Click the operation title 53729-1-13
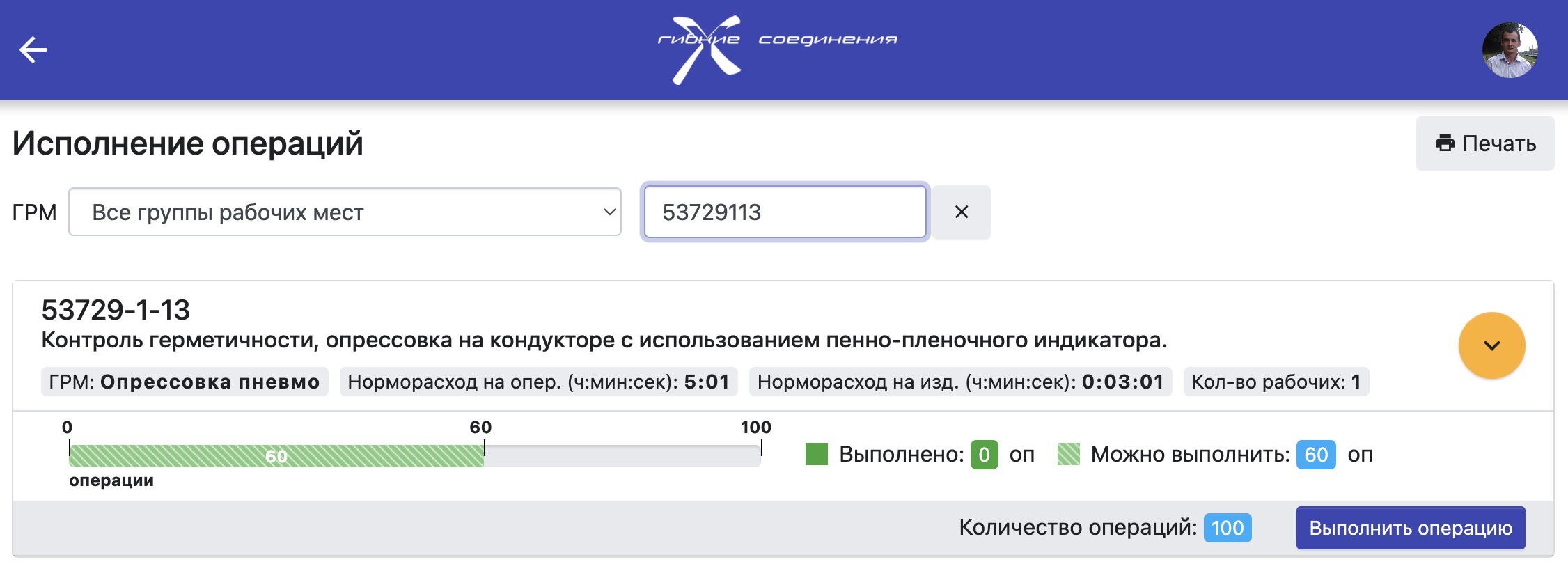The height and width of the screenshot is (571, 1568). click(116, 310)
